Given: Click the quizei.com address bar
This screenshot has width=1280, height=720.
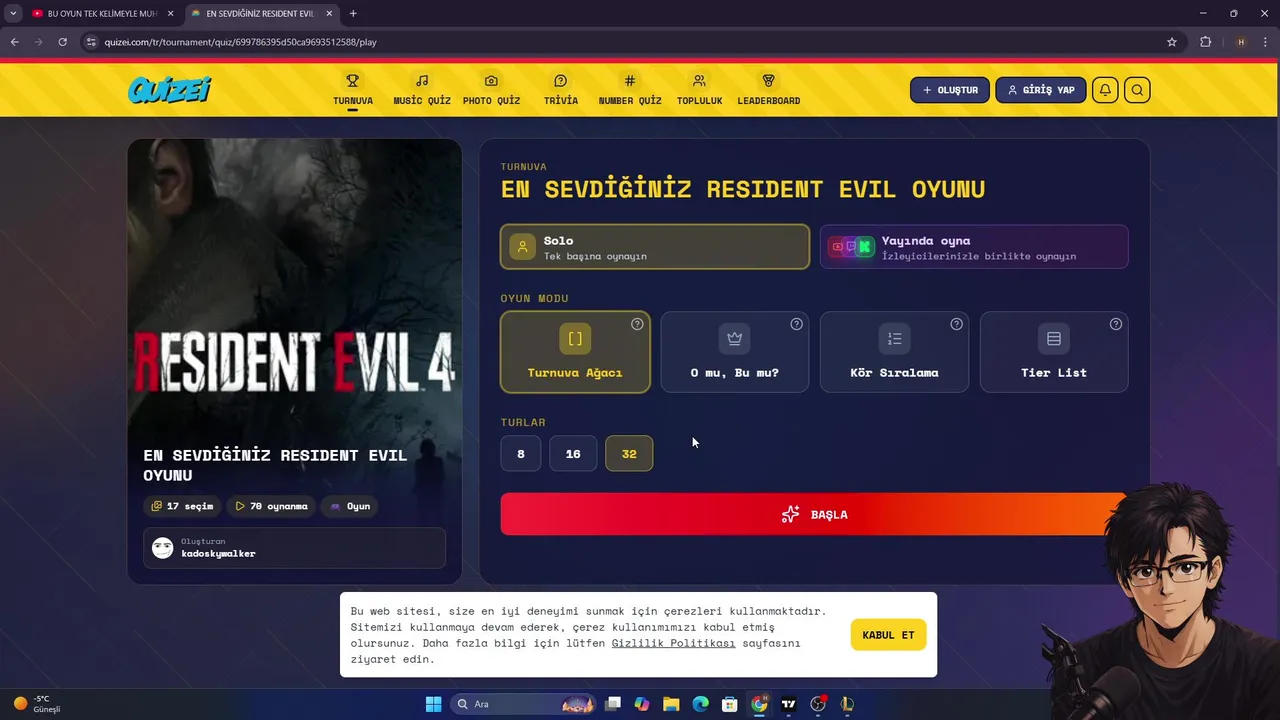Looking at the screenshot, I should pyautogui.click(x=630, y=42).
